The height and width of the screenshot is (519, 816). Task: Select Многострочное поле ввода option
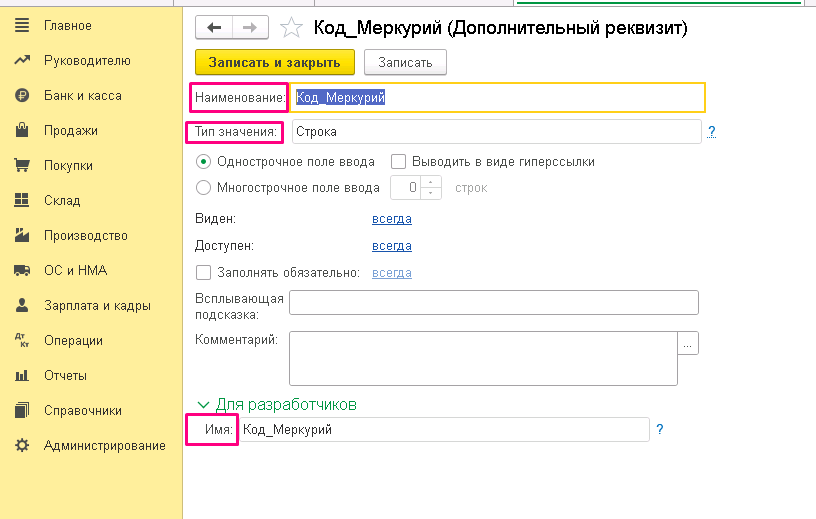pos(203,187)
